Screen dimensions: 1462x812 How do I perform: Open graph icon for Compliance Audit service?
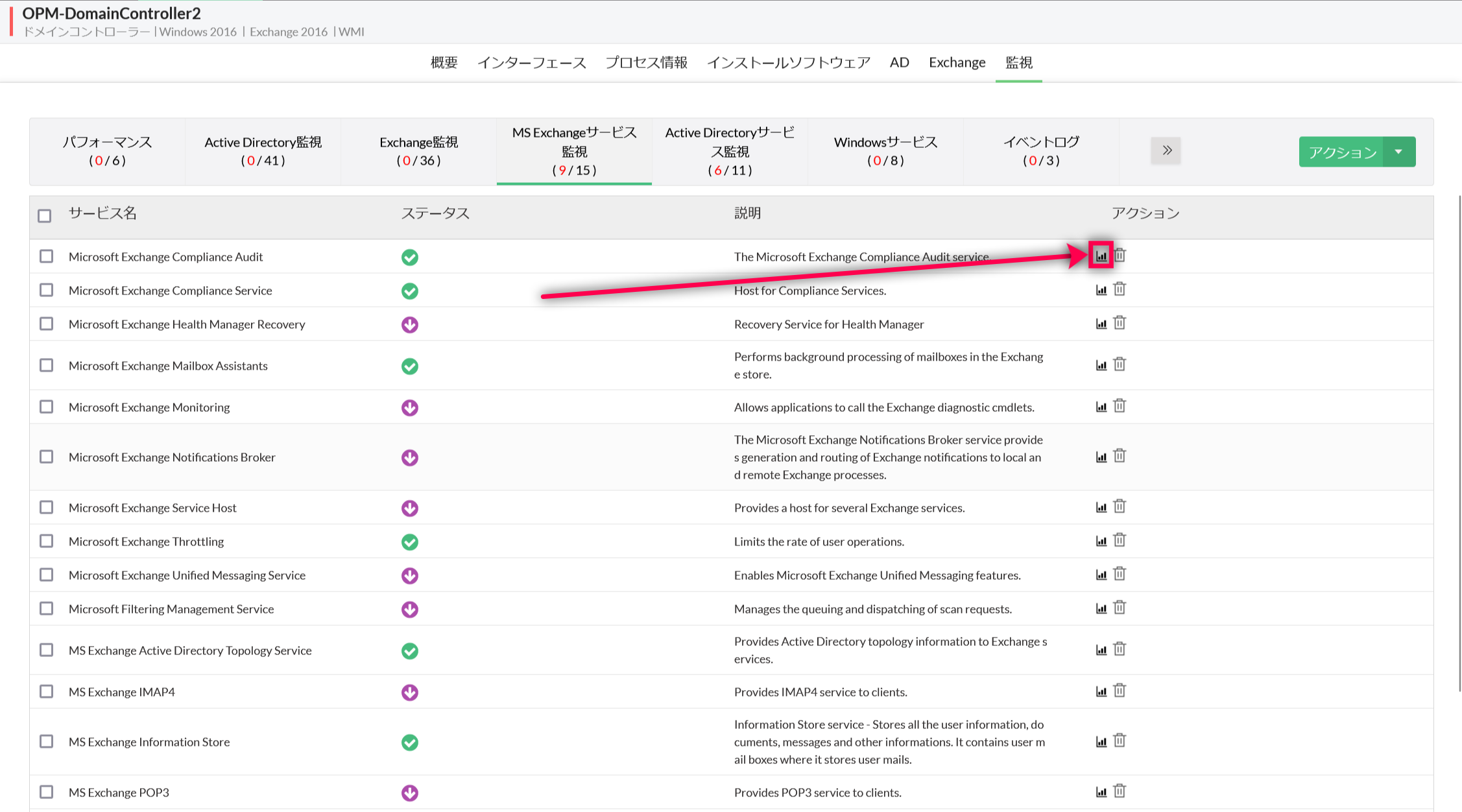1101,256
